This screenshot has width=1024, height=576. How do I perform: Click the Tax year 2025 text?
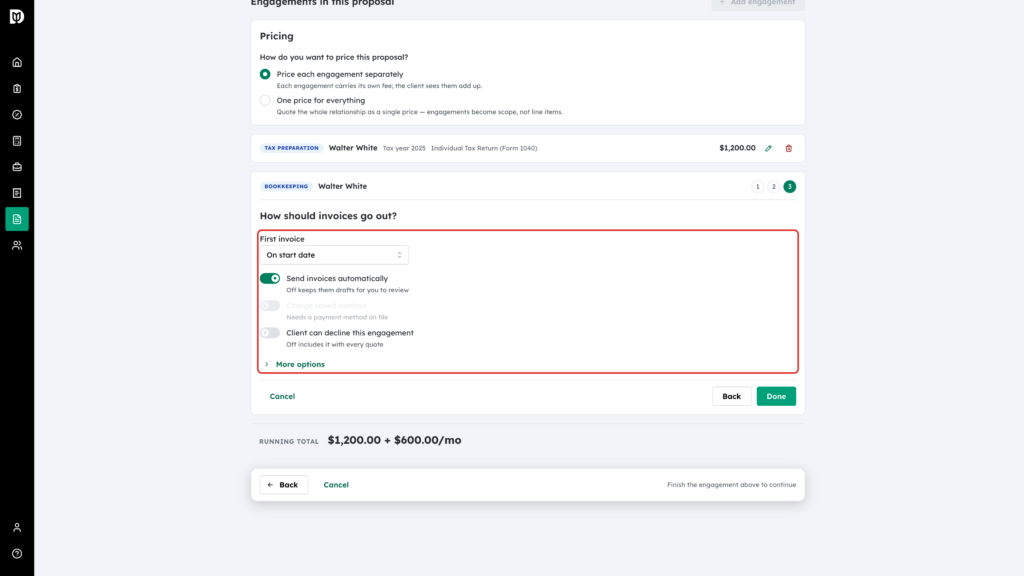coord(404,148)
